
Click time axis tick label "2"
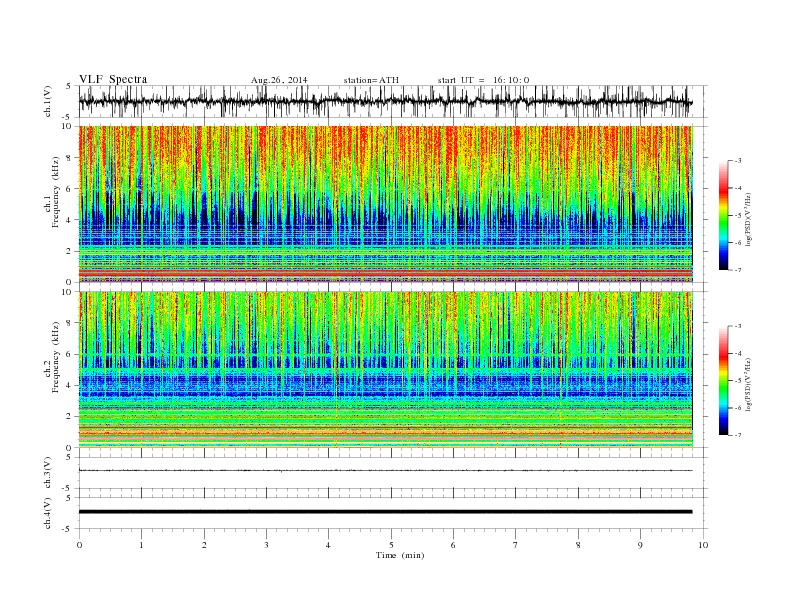(204, 545)
